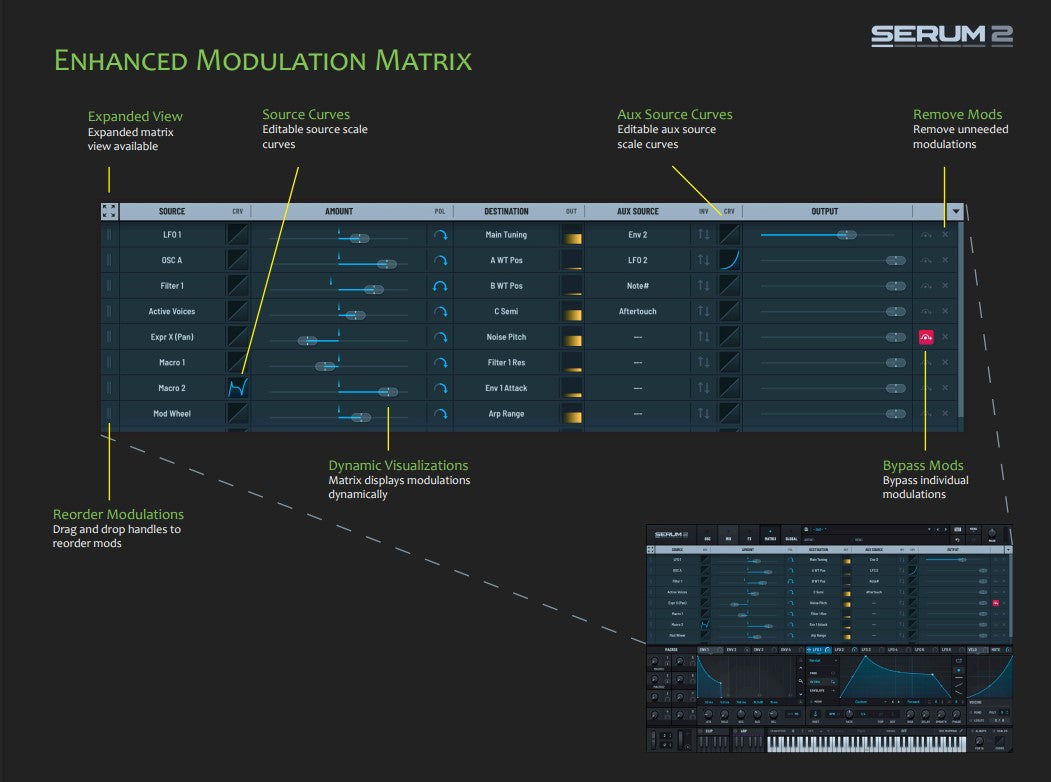This screenshot has width=1051, height=782.
Task: Remove the Expr X (Pan) modulation with X
Action: (x=945, y=337)
